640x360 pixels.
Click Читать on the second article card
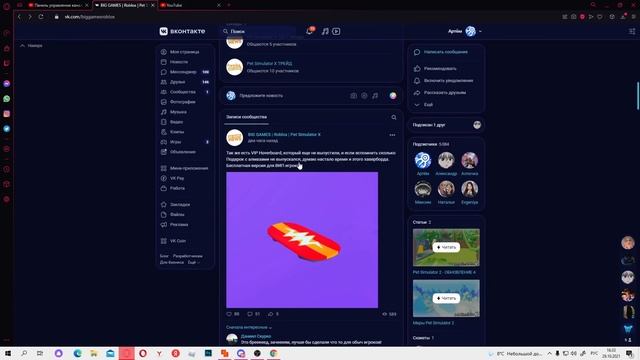(446, 298)
